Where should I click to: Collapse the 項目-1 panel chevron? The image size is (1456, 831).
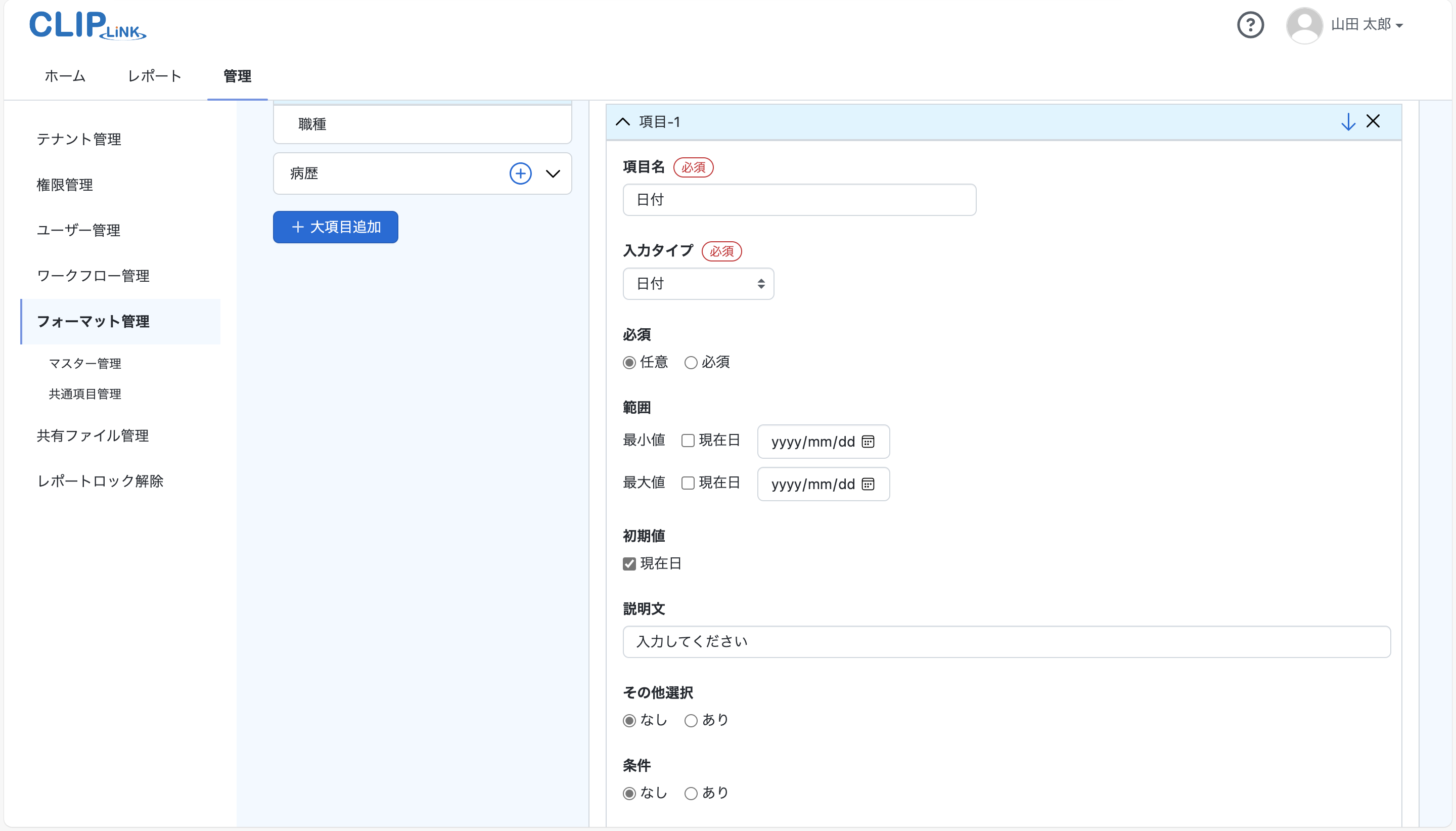pos(623,121)
